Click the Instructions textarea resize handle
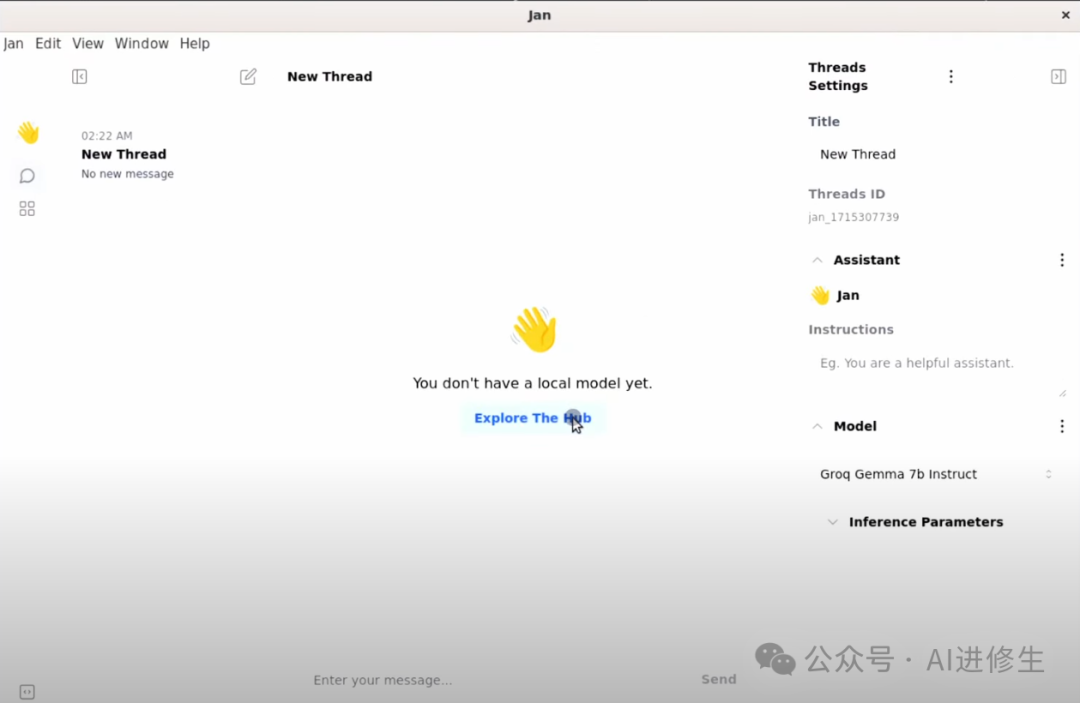The height and width of the screenshot is (703, 1080). (x=1062, y=393)
